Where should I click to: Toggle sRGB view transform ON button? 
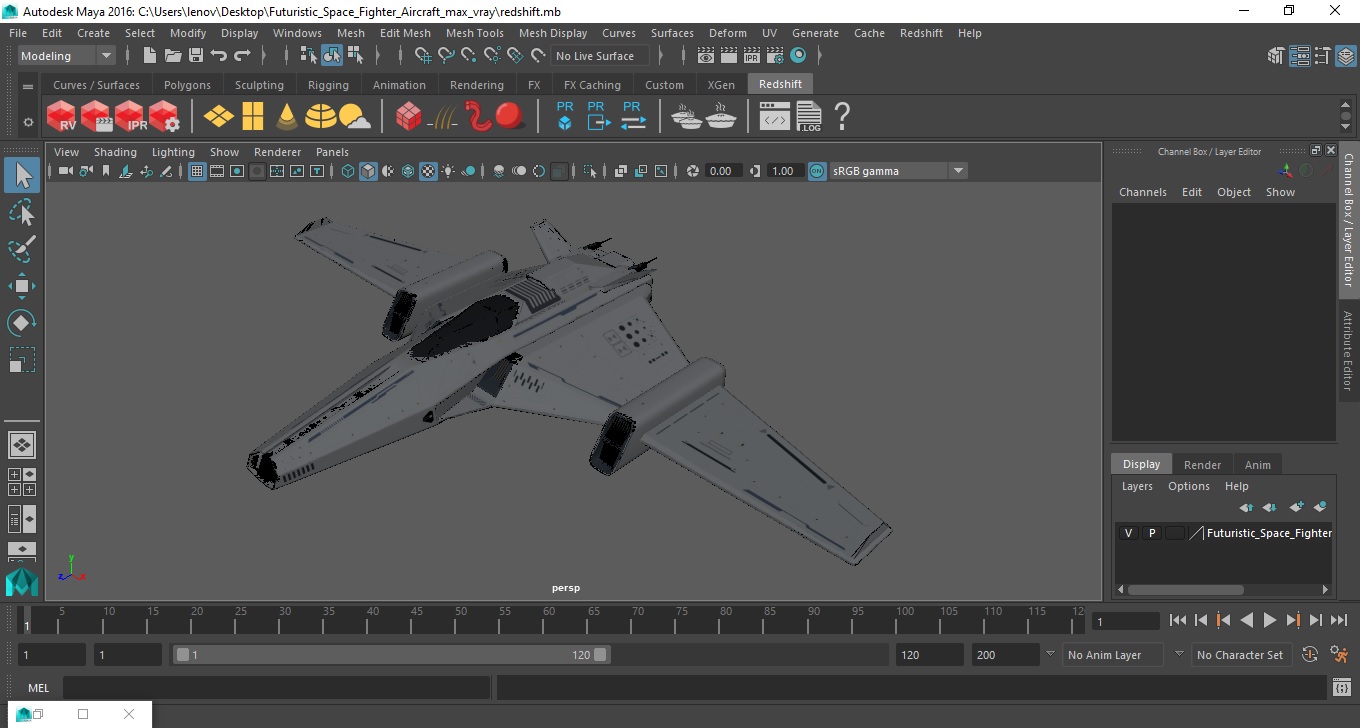point(817,171)
